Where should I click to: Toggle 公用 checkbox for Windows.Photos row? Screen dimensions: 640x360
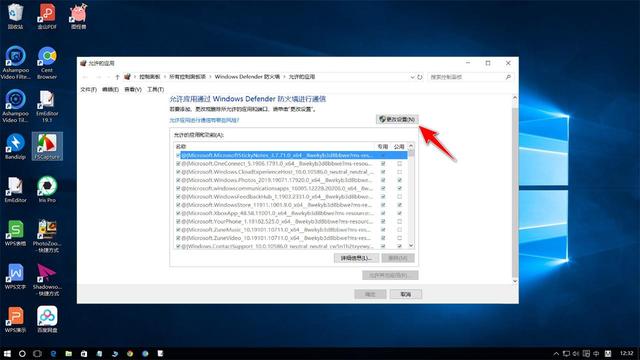(399, 180)
